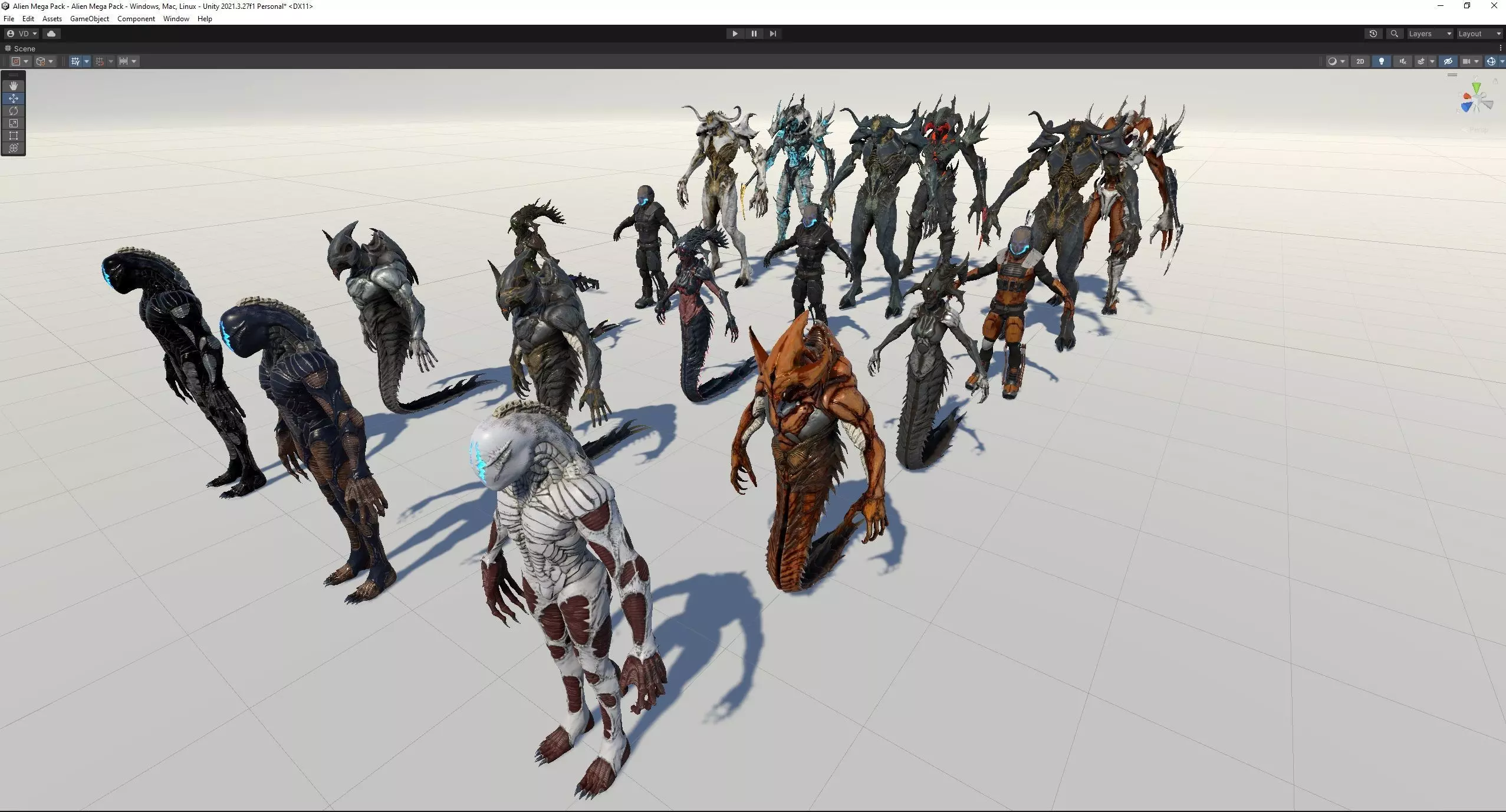Click the draw mode shading sphere icon
1506x812 pixels.
[1331, 61]
